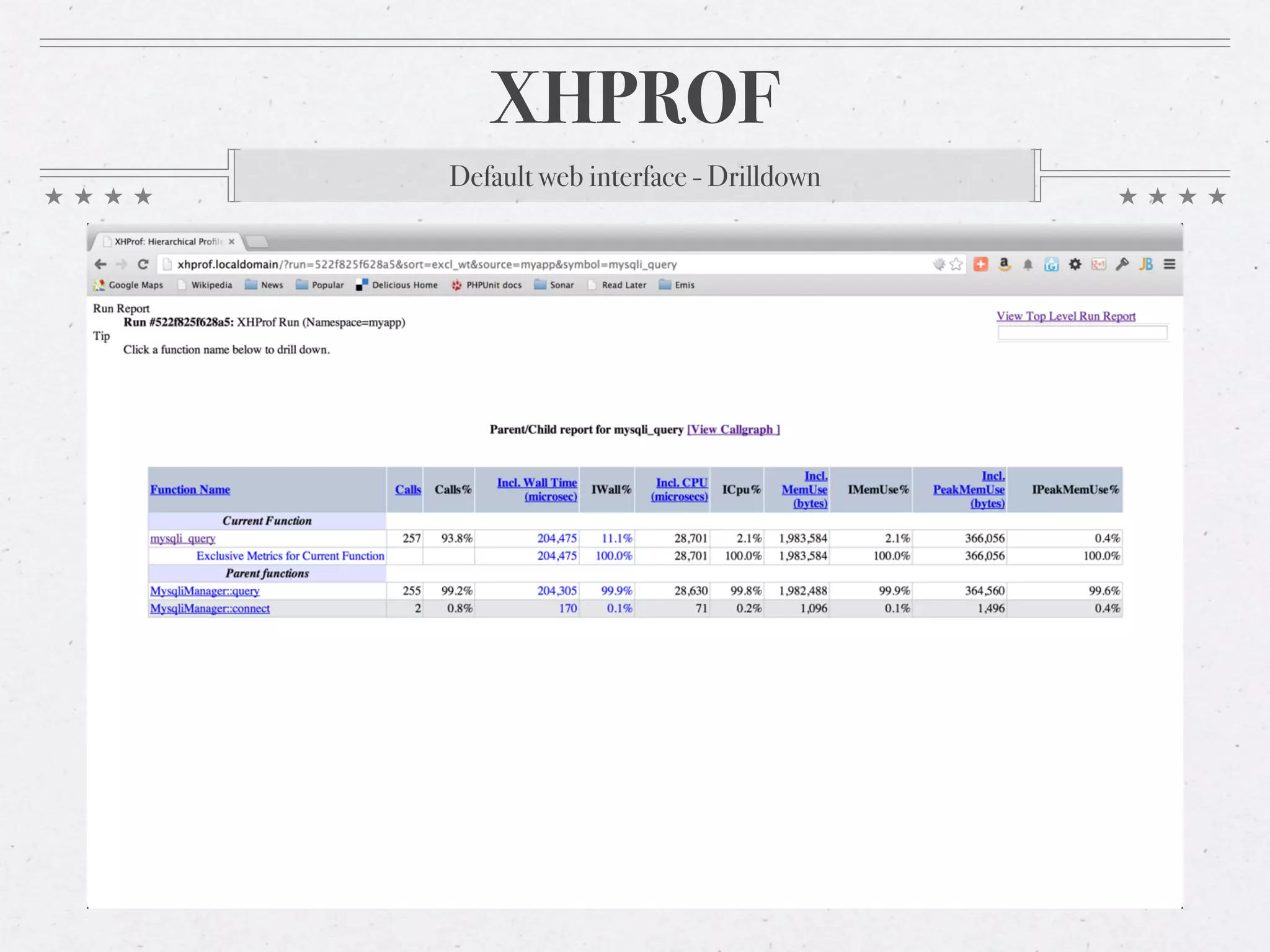Expand the Popular bookmarks folder

[320, 285]
